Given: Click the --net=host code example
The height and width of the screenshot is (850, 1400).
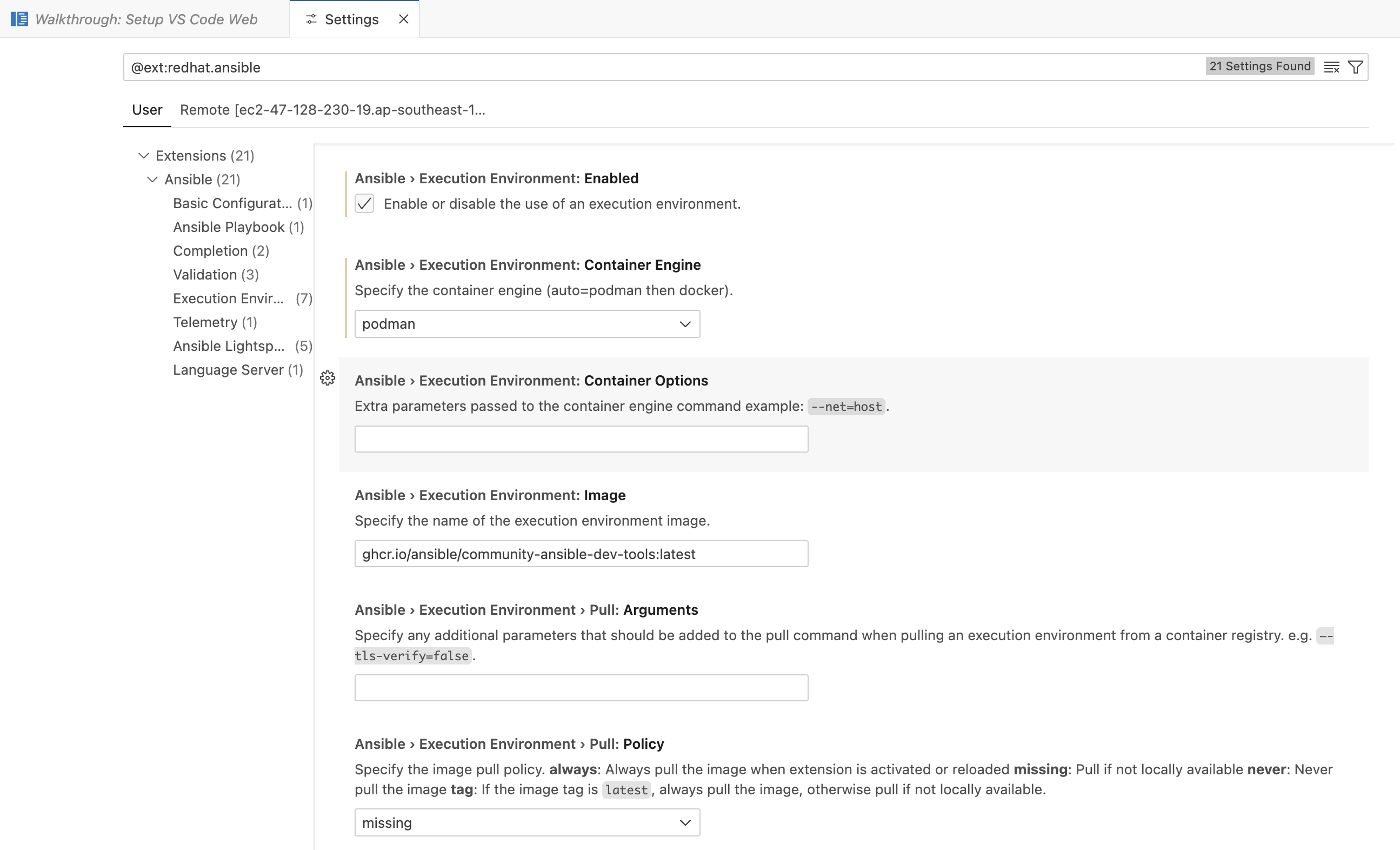Looking at the screenshot, I should [846, 407].
